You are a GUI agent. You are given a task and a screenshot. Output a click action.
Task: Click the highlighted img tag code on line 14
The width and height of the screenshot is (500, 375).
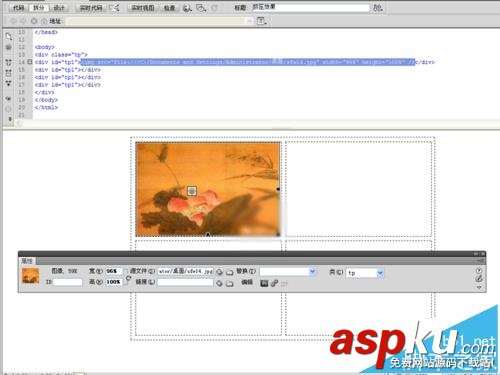pos(248,62)
